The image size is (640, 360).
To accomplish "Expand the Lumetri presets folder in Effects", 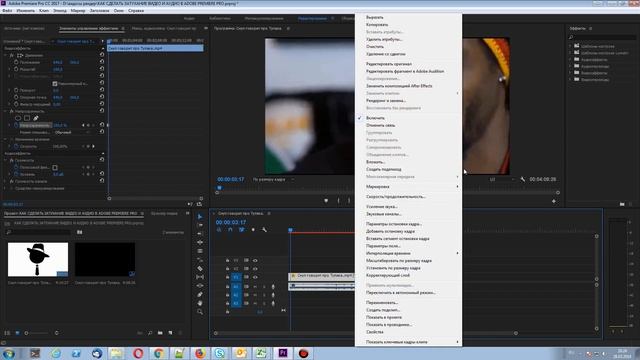I will (571, 53).
